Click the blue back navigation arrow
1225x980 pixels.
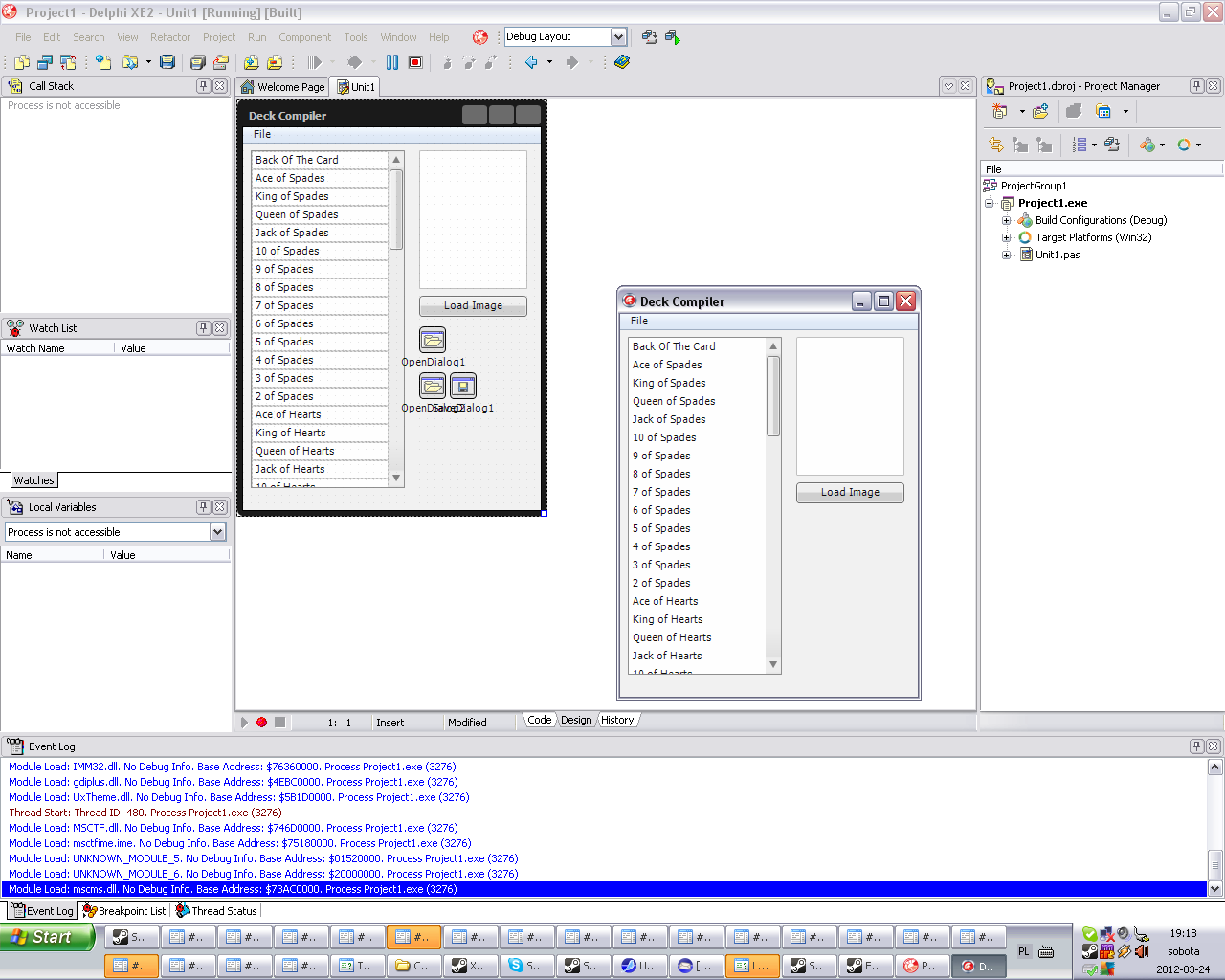pos(531,62)
